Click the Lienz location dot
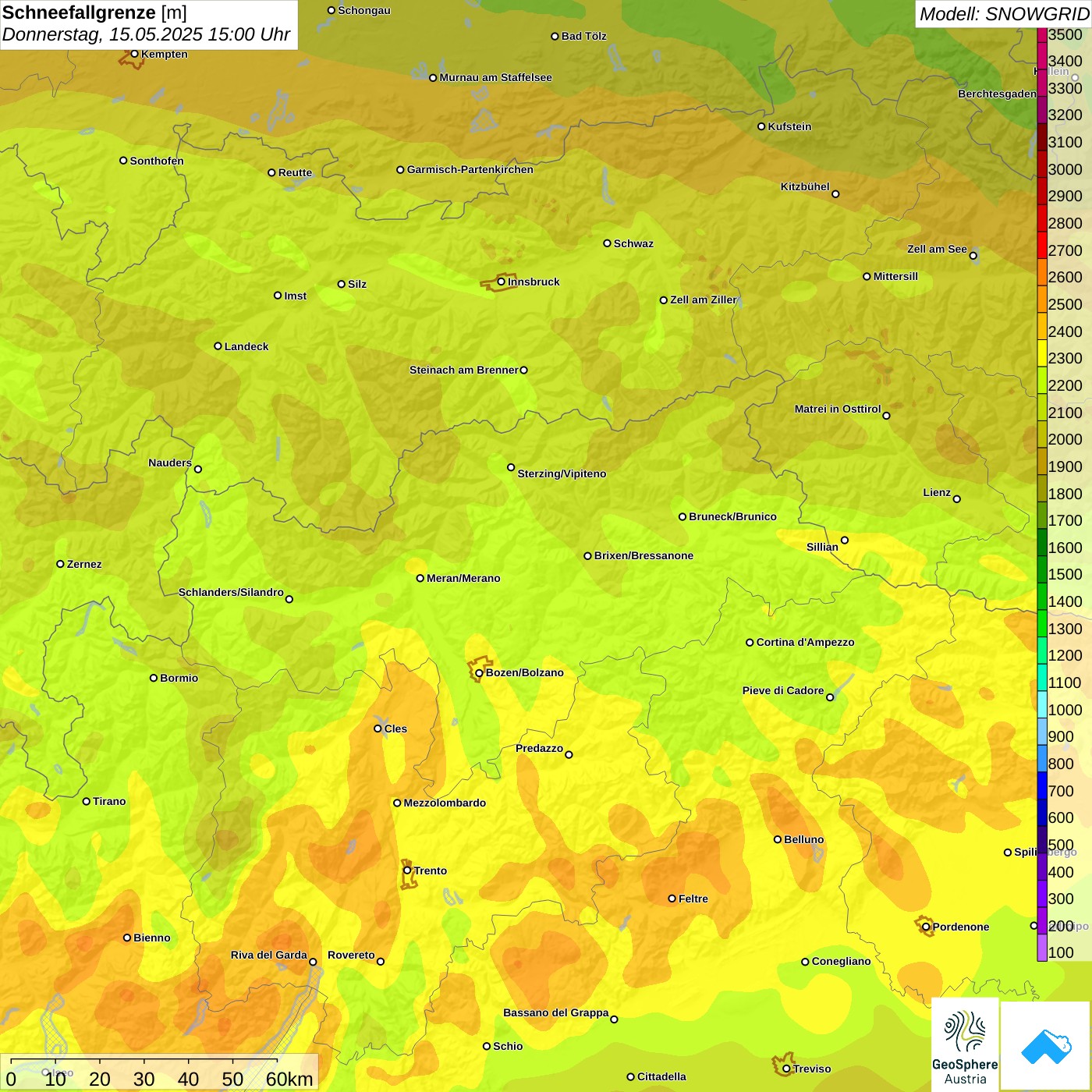The height and width of the screenshot is (1092, 1092). pyautogui.click(x=957, y=499)
